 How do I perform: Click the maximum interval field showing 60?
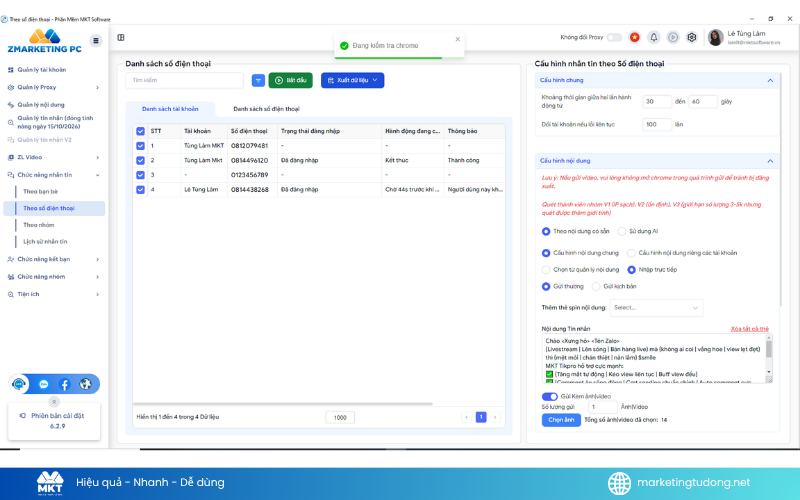coord(703,102)
